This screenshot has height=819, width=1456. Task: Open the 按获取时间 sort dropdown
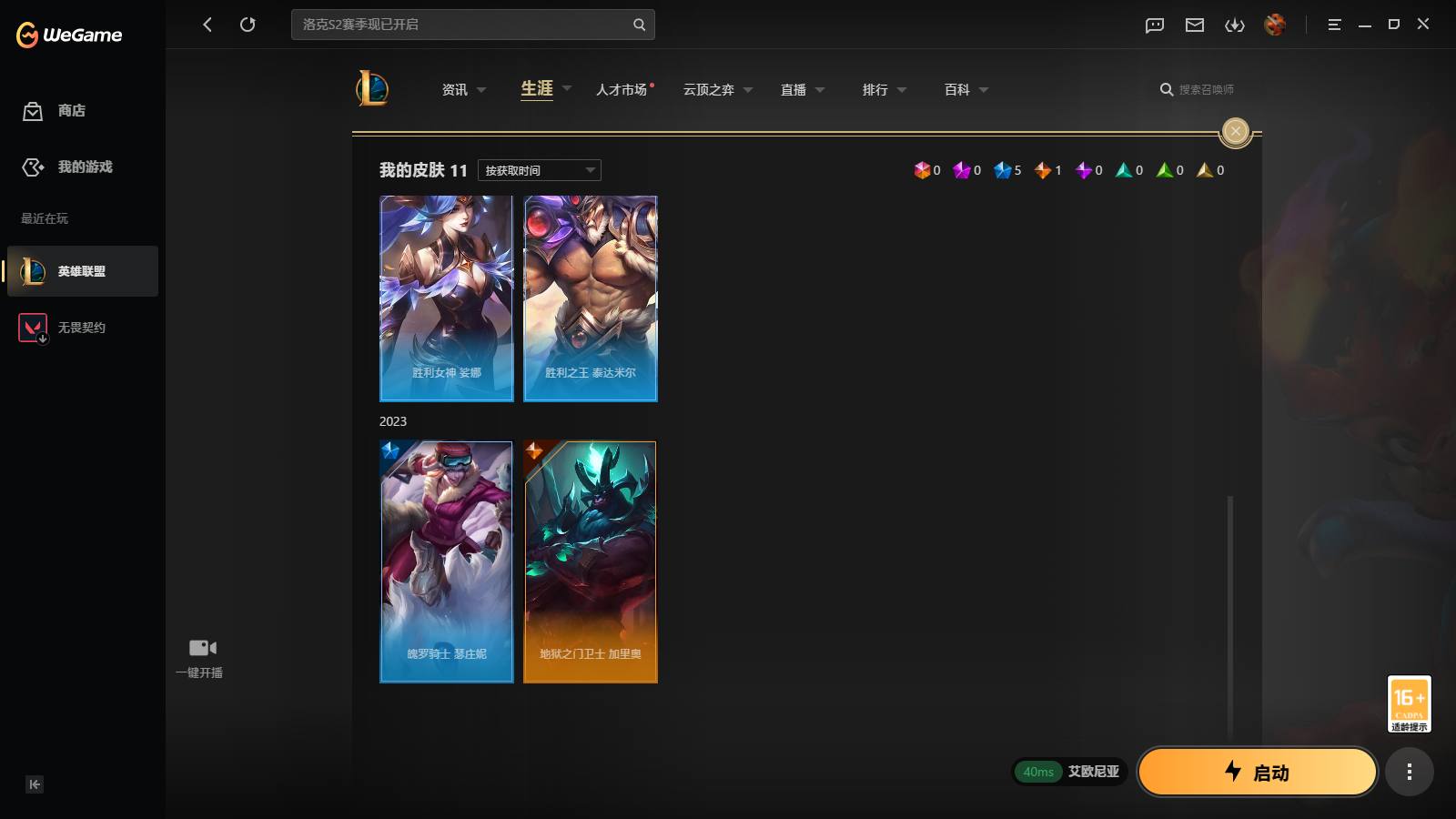(x=540, y=170)
